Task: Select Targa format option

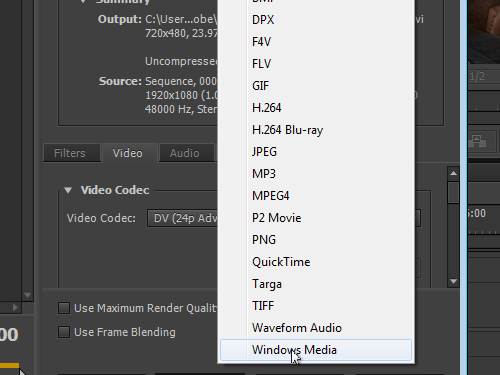Action: (316, 284)
